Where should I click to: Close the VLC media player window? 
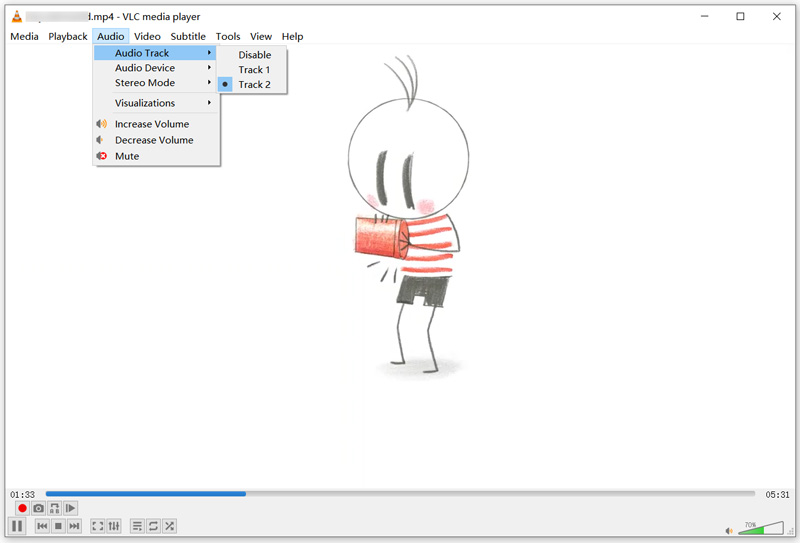(x=777, y=16)
